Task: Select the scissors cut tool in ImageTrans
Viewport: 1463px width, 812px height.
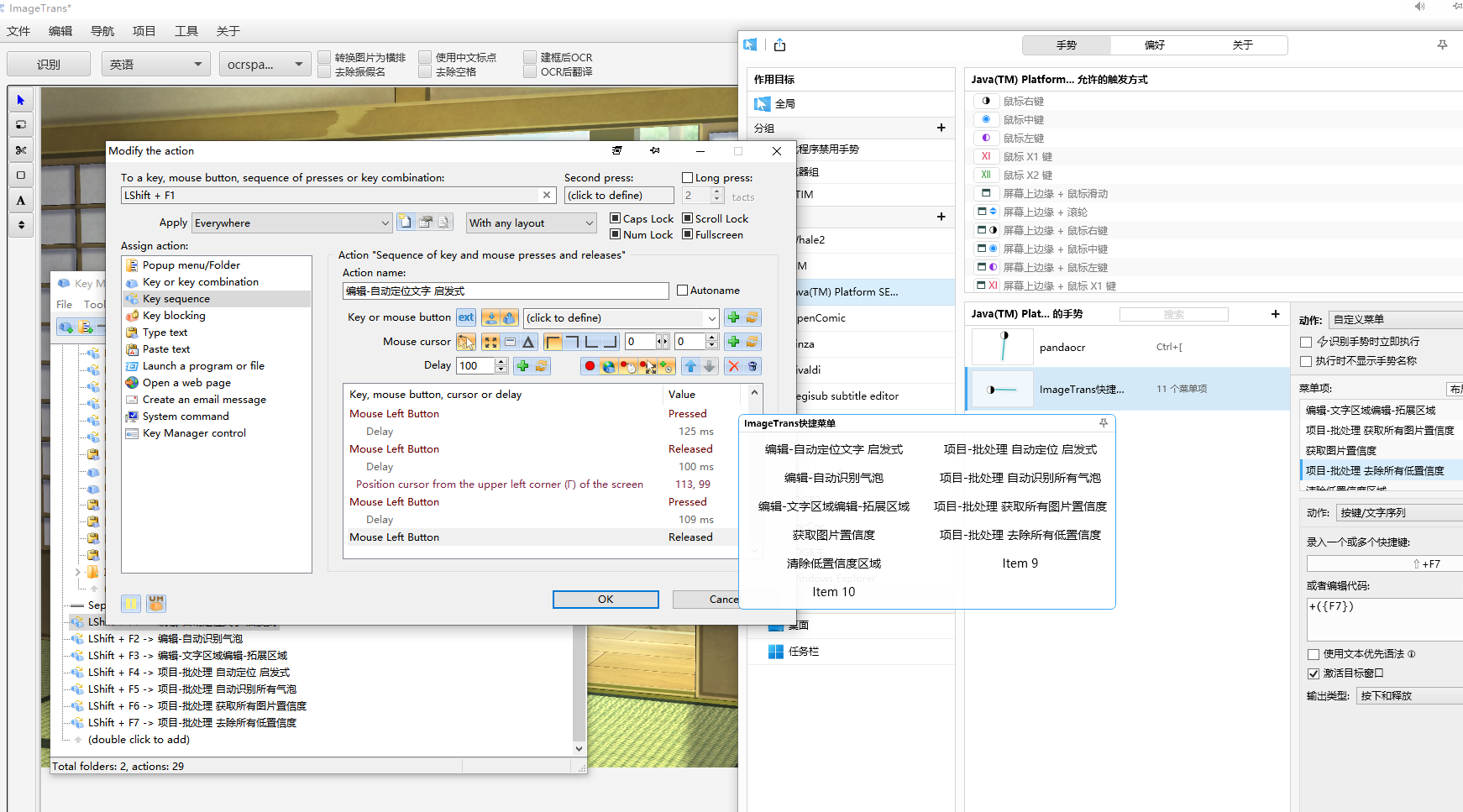Action: pyautogui.click(x=21, y=150)
